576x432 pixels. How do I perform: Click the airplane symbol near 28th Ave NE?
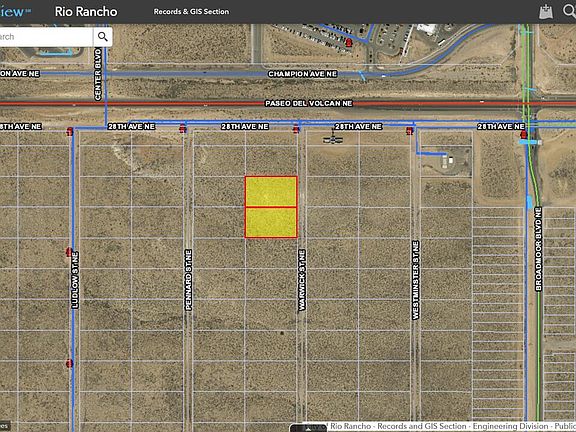[333, 140]
